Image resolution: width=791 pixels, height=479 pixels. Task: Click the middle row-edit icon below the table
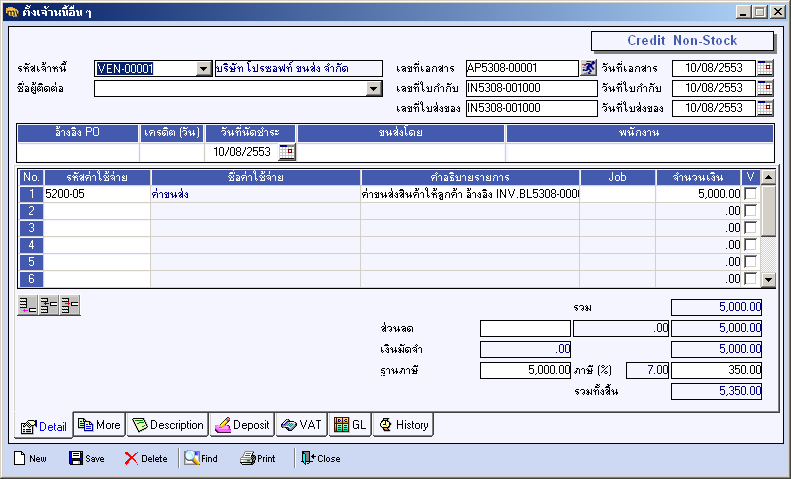[49, 306]
